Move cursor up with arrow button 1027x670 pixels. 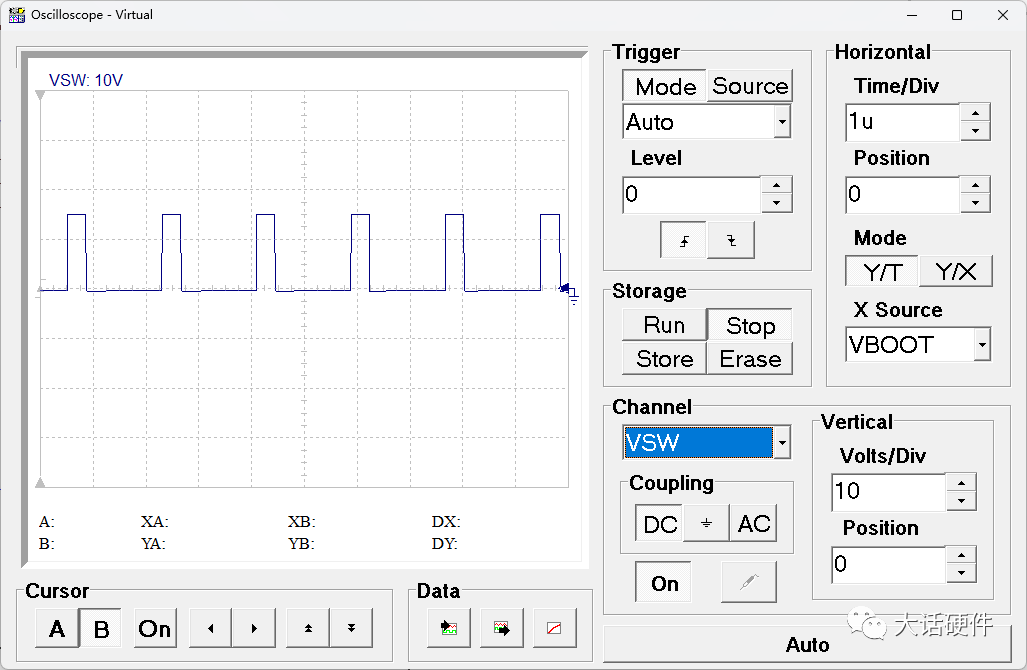(308, 628)
